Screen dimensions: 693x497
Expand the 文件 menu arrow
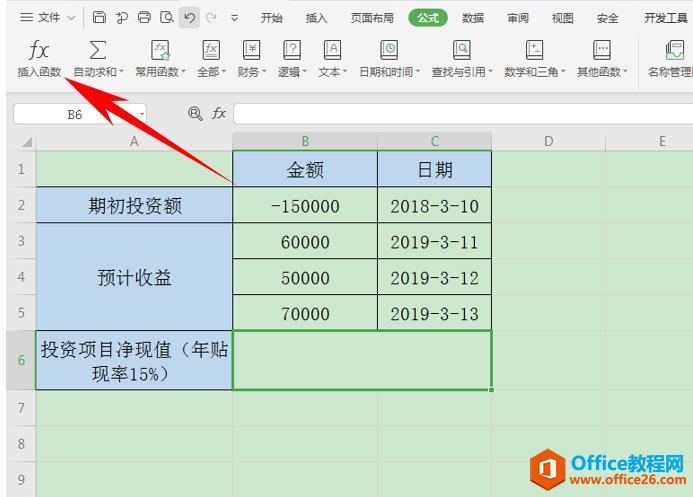coord(71,18)
